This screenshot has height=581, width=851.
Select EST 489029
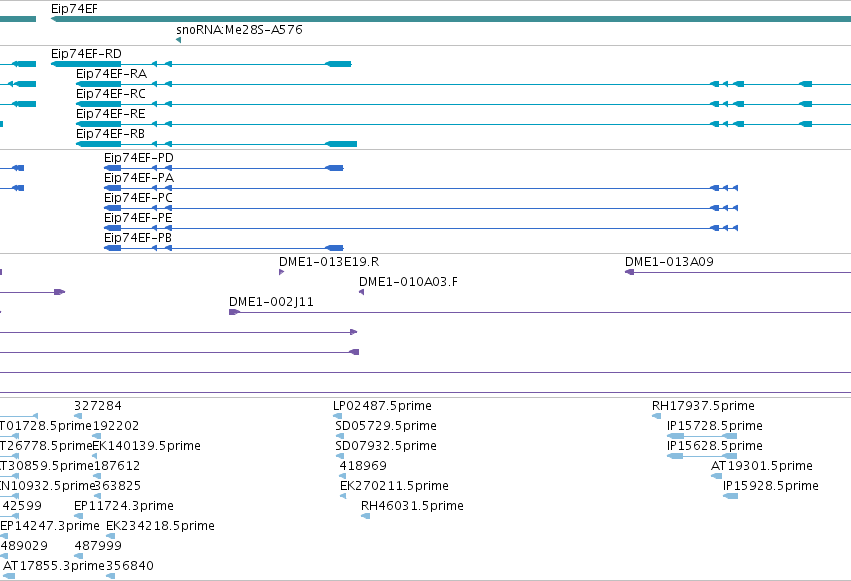24,546
